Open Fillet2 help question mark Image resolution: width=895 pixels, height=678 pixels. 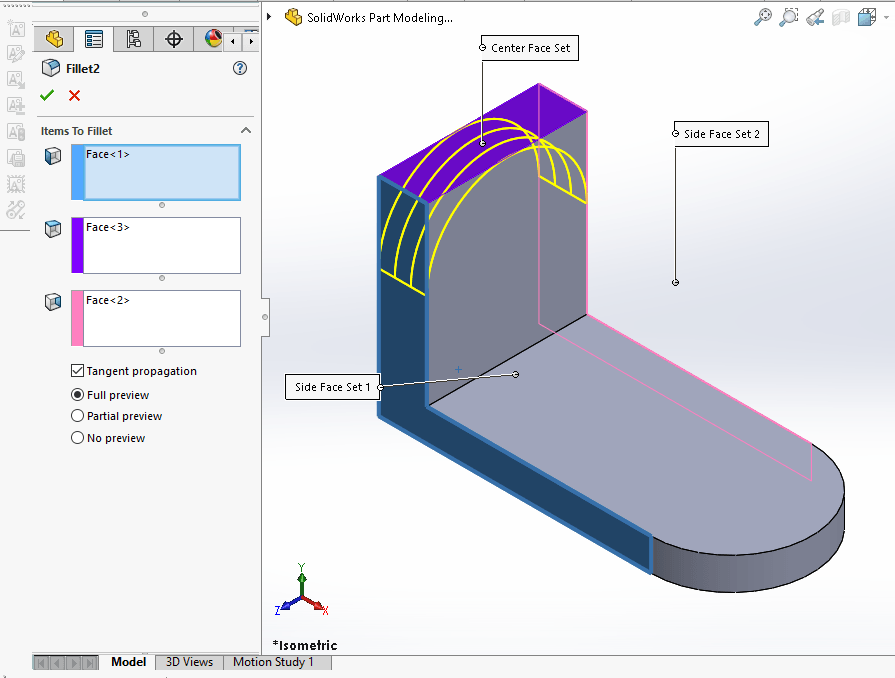tap(240, 68)
